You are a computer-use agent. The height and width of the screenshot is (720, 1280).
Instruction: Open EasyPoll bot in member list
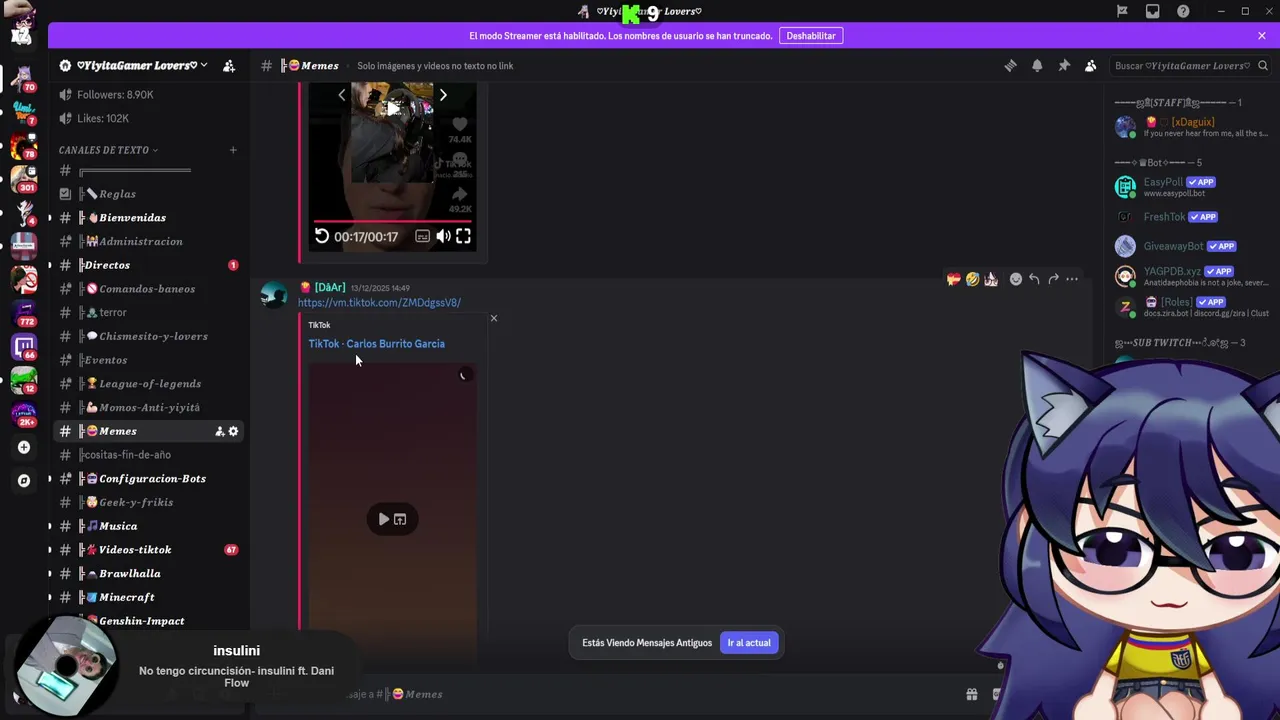1192,187
